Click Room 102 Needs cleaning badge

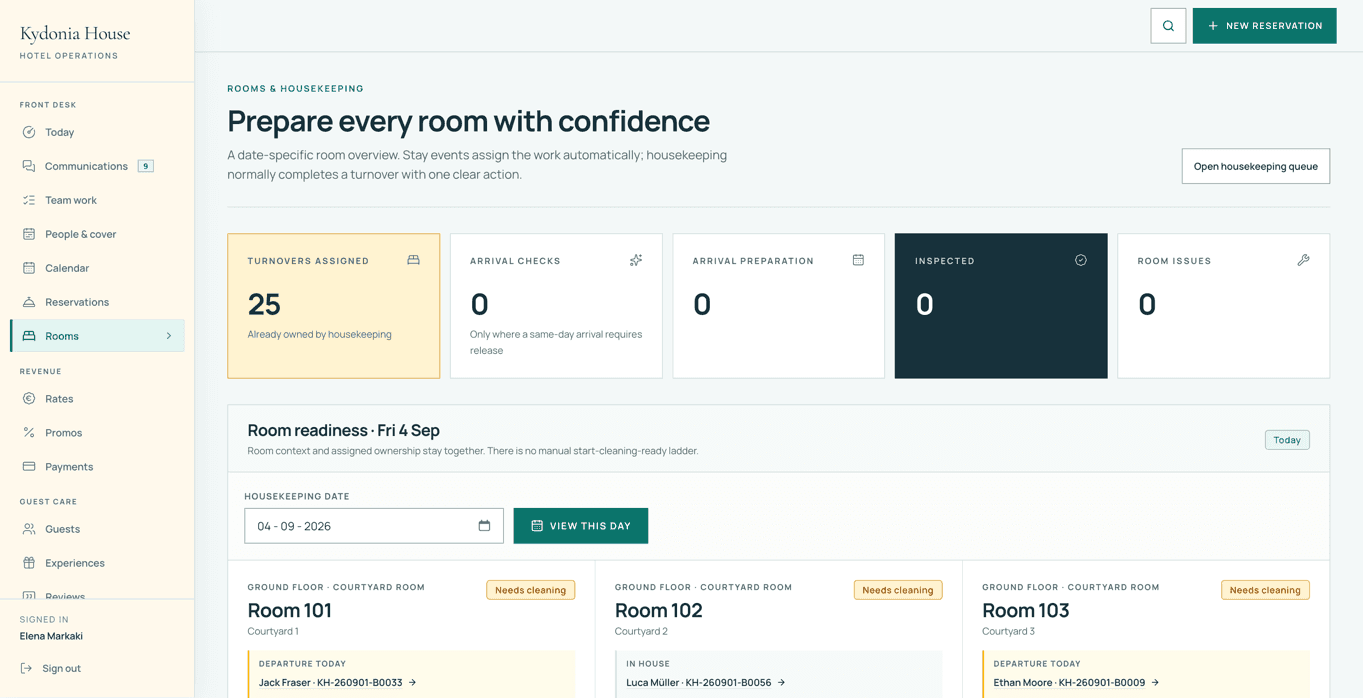(x=898, y=590)
